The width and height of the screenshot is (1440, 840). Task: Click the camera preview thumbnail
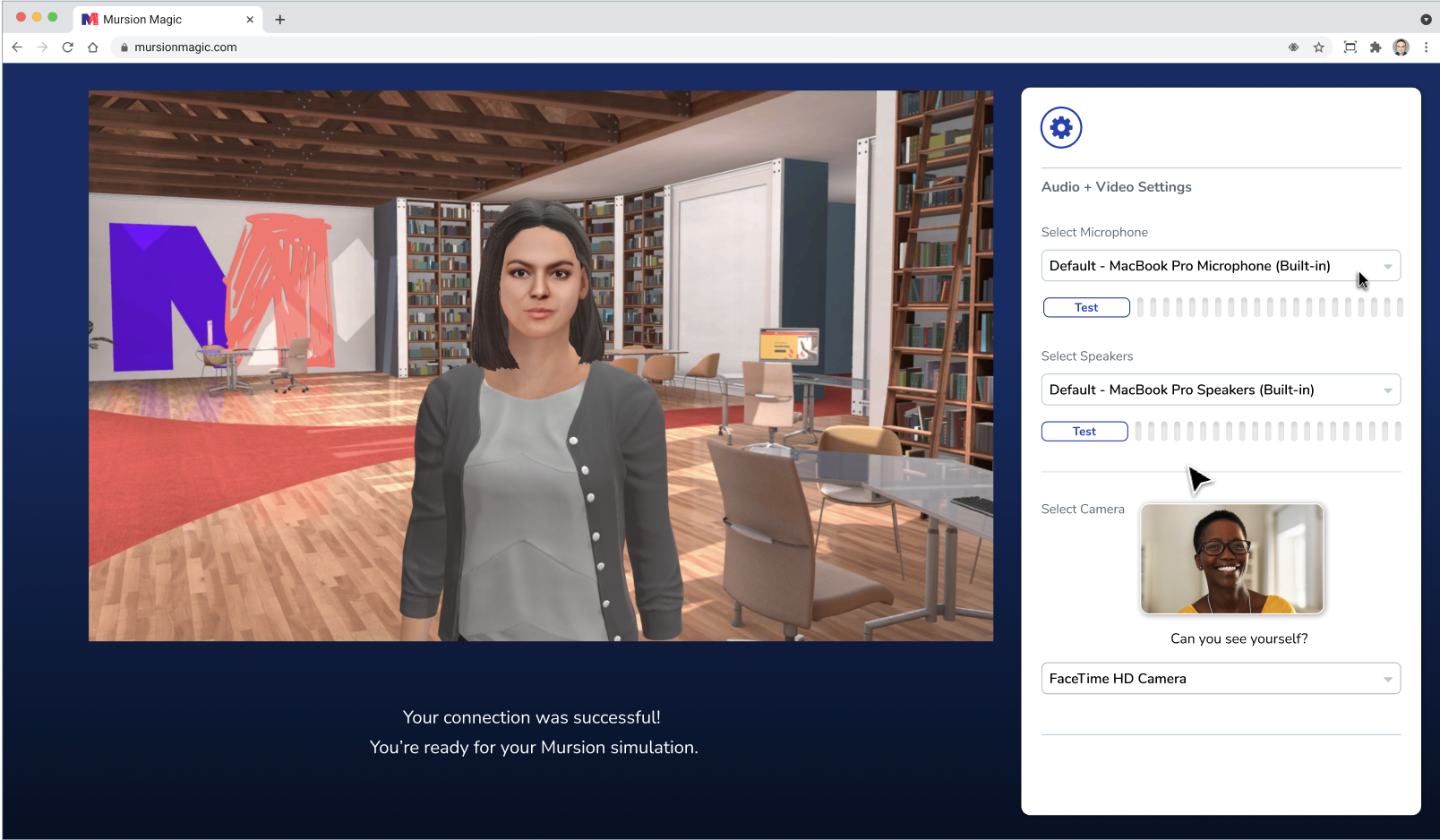click(x=1231, y=559)
